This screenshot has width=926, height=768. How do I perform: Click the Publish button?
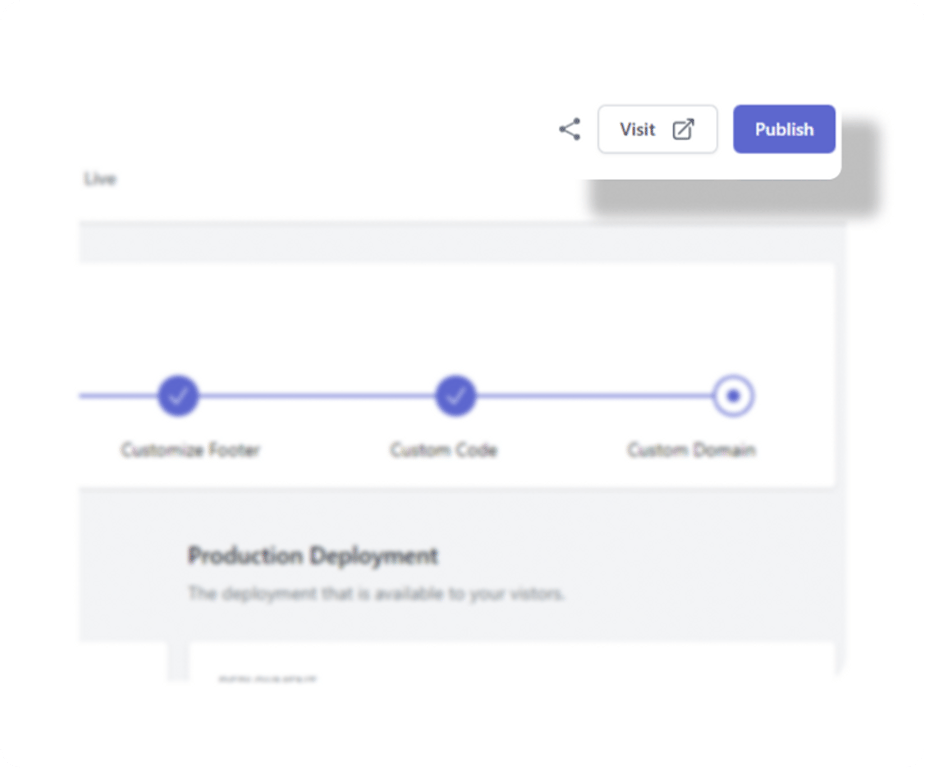784,129
